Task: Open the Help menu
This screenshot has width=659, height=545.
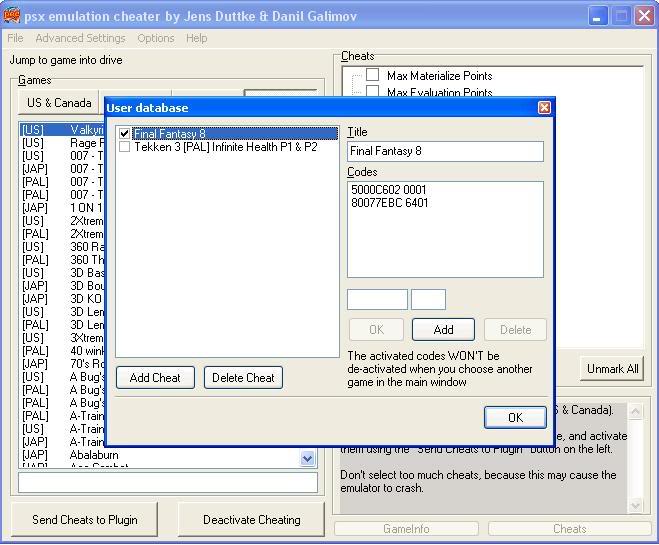Action: (196, 38)
